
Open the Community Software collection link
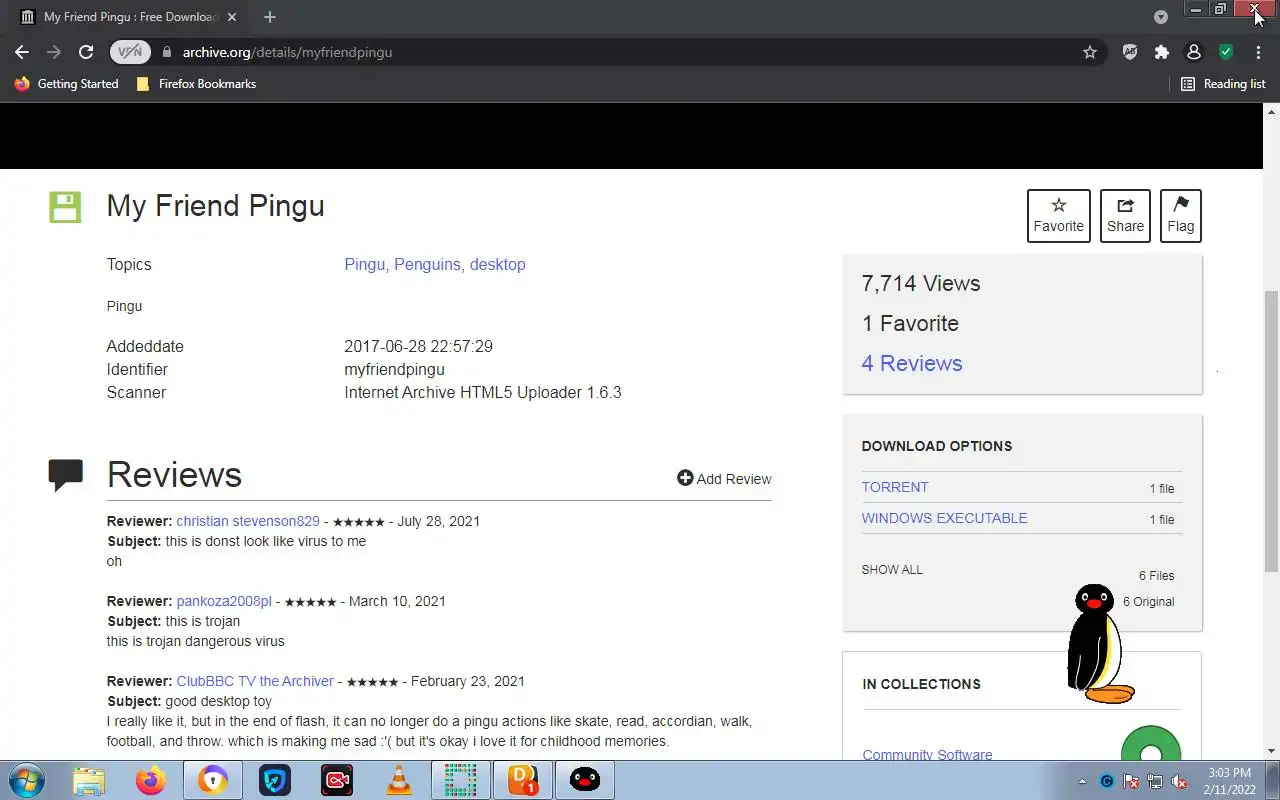[927, 754]
